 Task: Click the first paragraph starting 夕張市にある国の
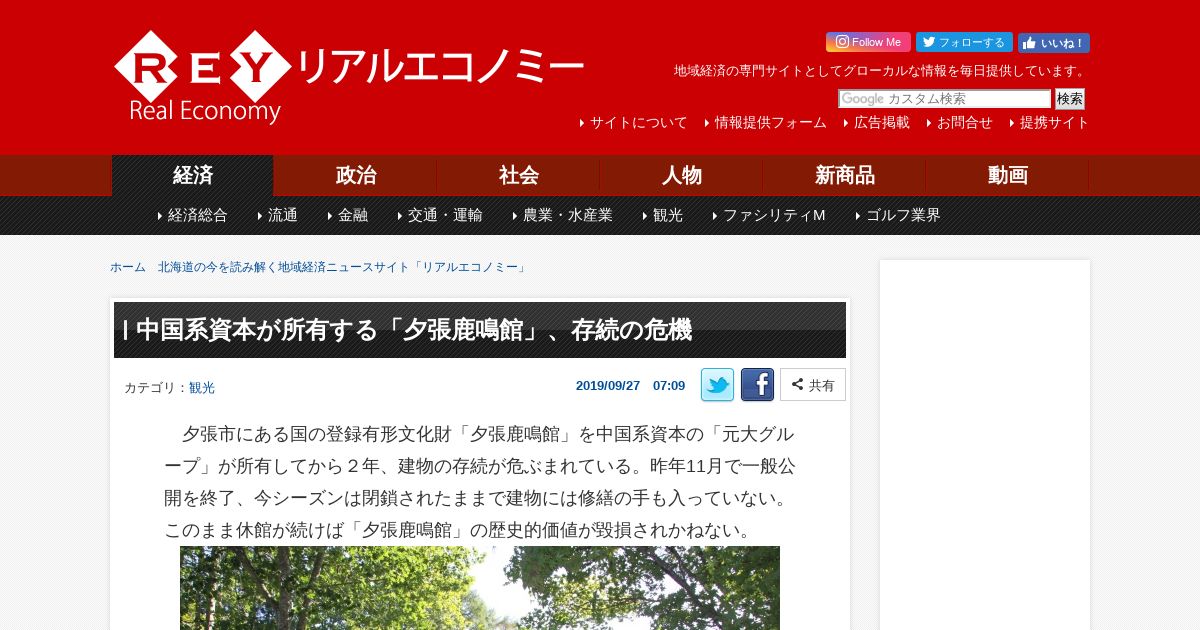click(x=480, y=482)
